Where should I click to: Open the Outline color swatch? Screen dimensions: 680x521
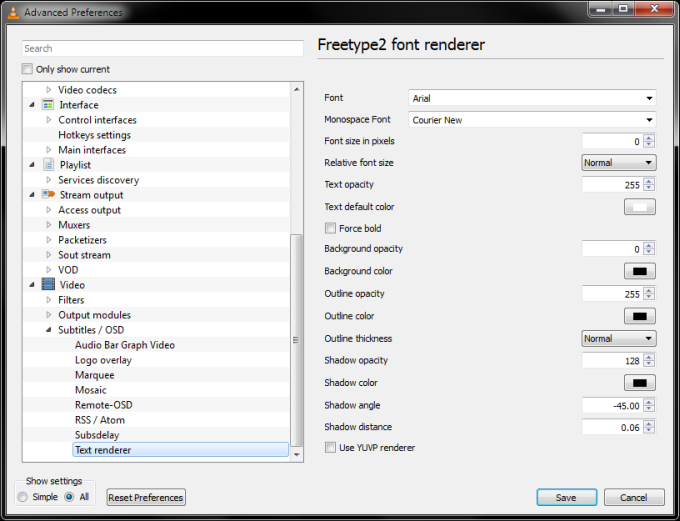coord(640,316)
